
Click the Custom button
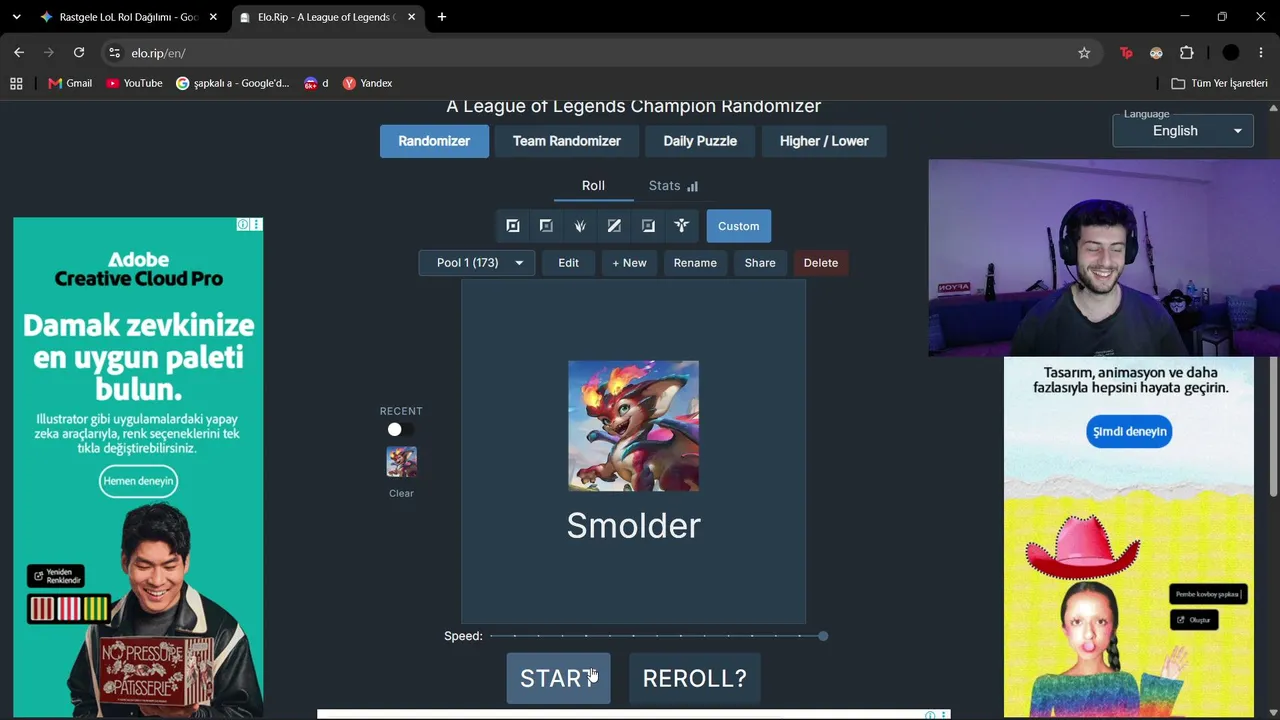click(x=739, y=226)
